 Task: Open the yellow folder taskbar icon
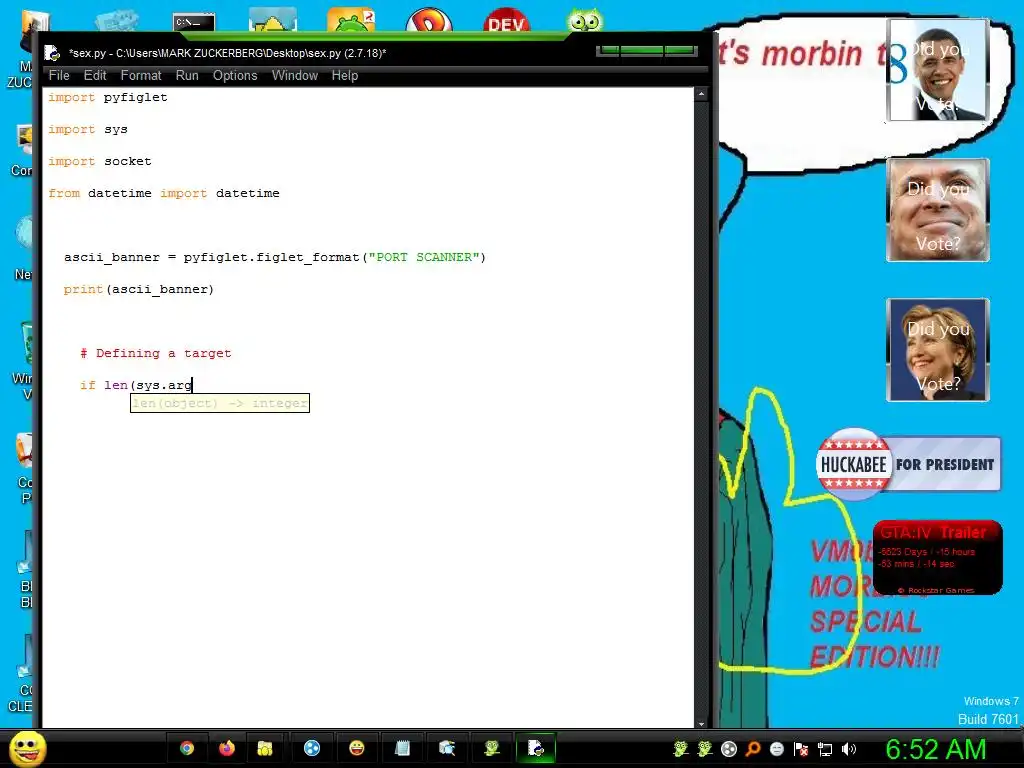(x=265, y=748)
